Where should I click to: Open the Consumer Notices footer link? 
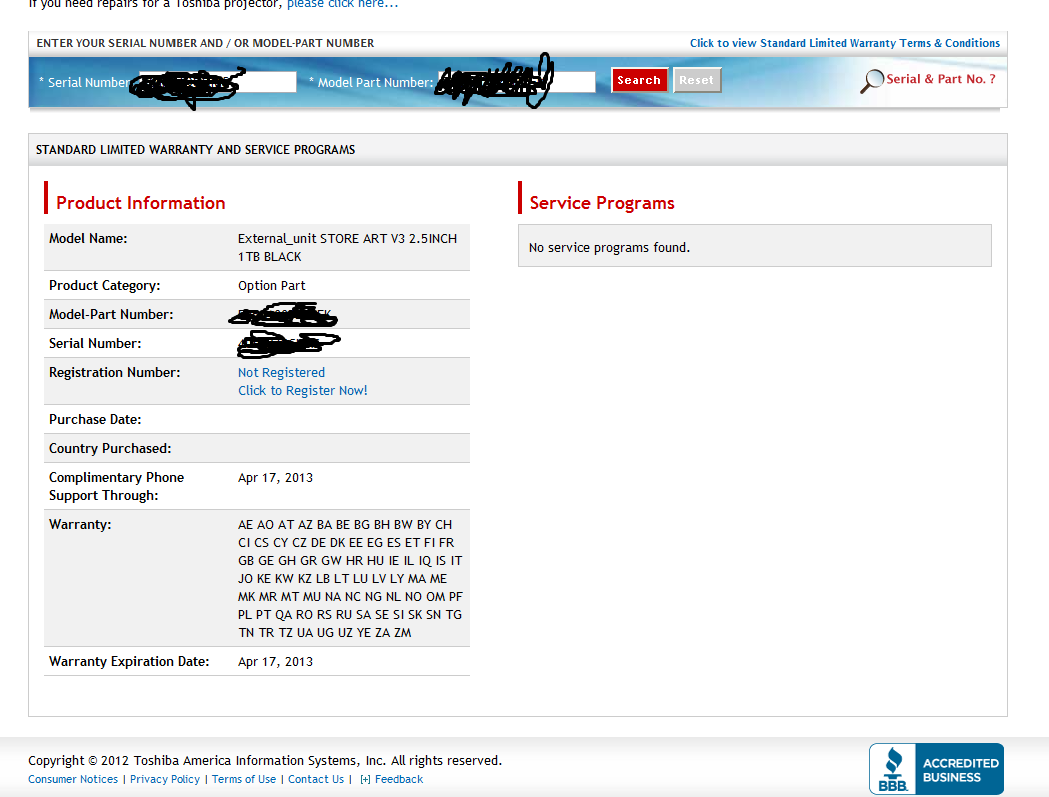click(x=73, y=779)
